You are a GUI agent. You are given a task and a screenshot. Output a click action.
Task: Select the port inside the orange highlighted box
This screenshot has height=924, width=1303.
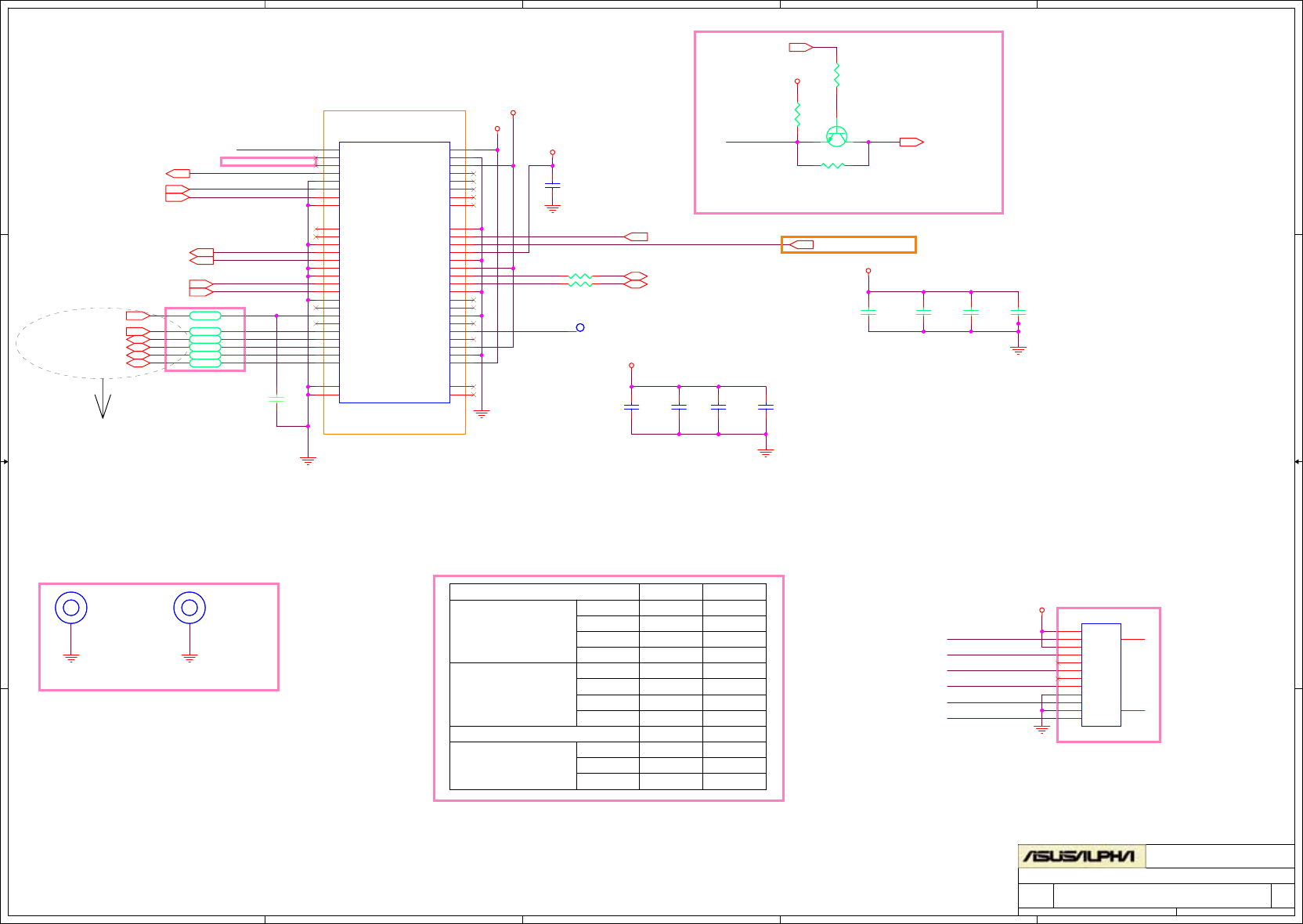coord(800,244)
